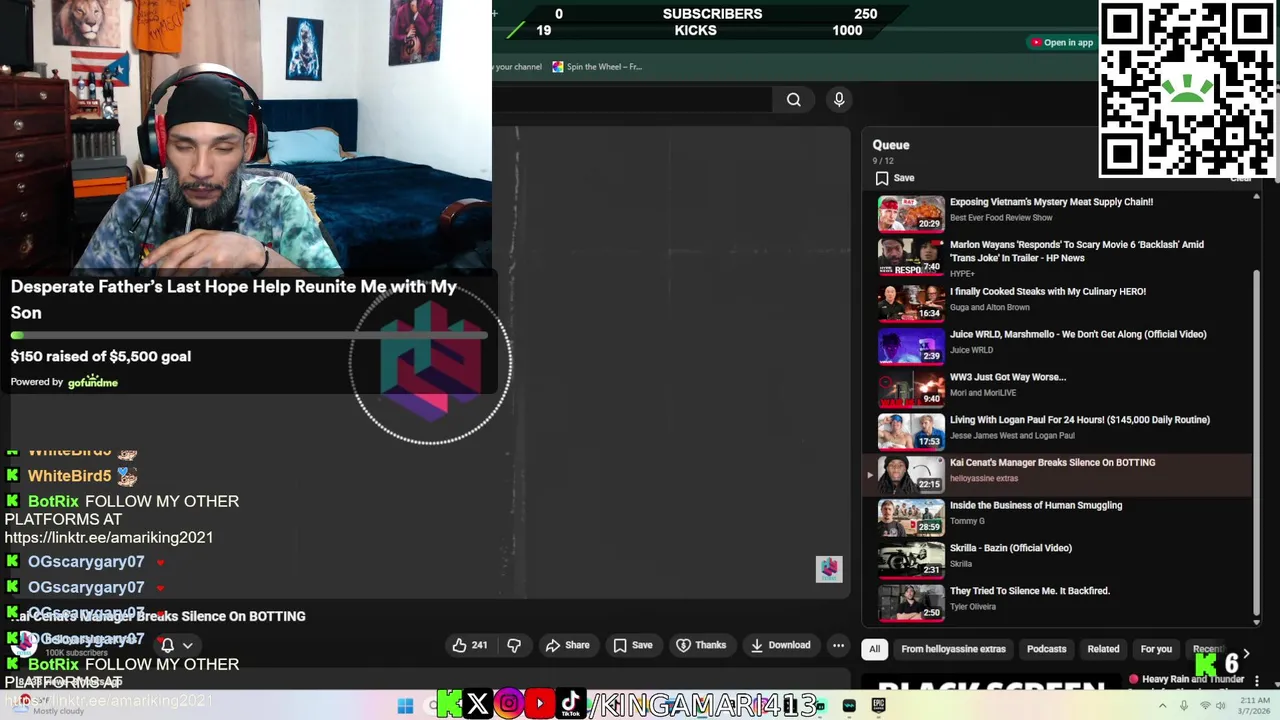The width and height of the screenshot is (1280, 720).
Task: Send a Thanks to the creator
Action: pos(700,645)
